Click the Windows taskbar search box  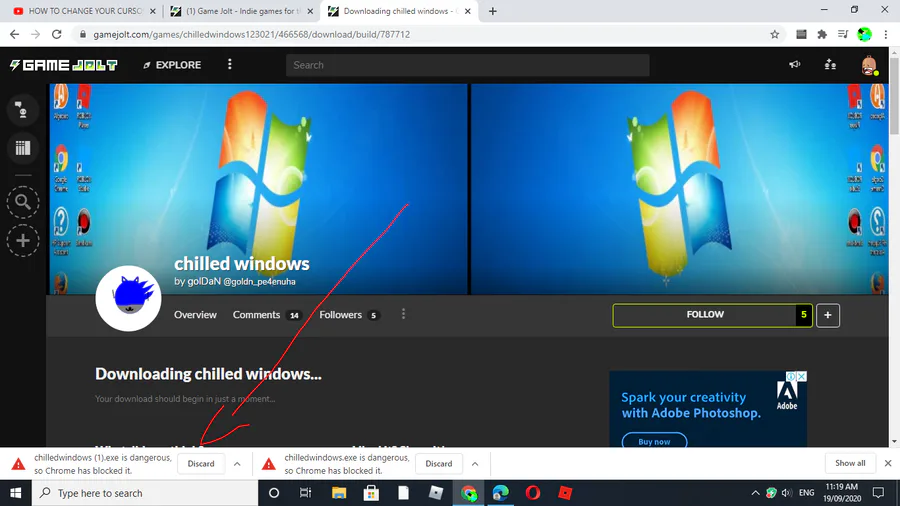(x=145, y=493)
